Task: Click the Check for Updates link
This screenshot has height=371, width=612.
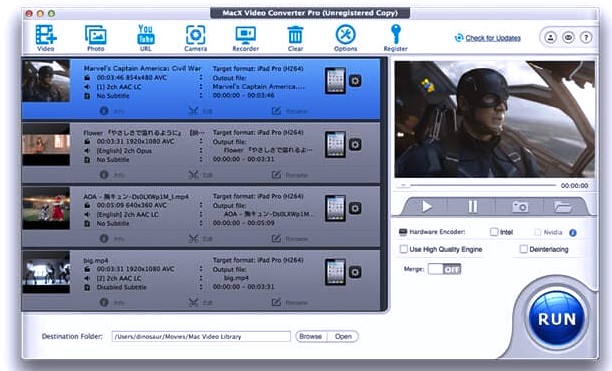Action: (x=493, y=38)
